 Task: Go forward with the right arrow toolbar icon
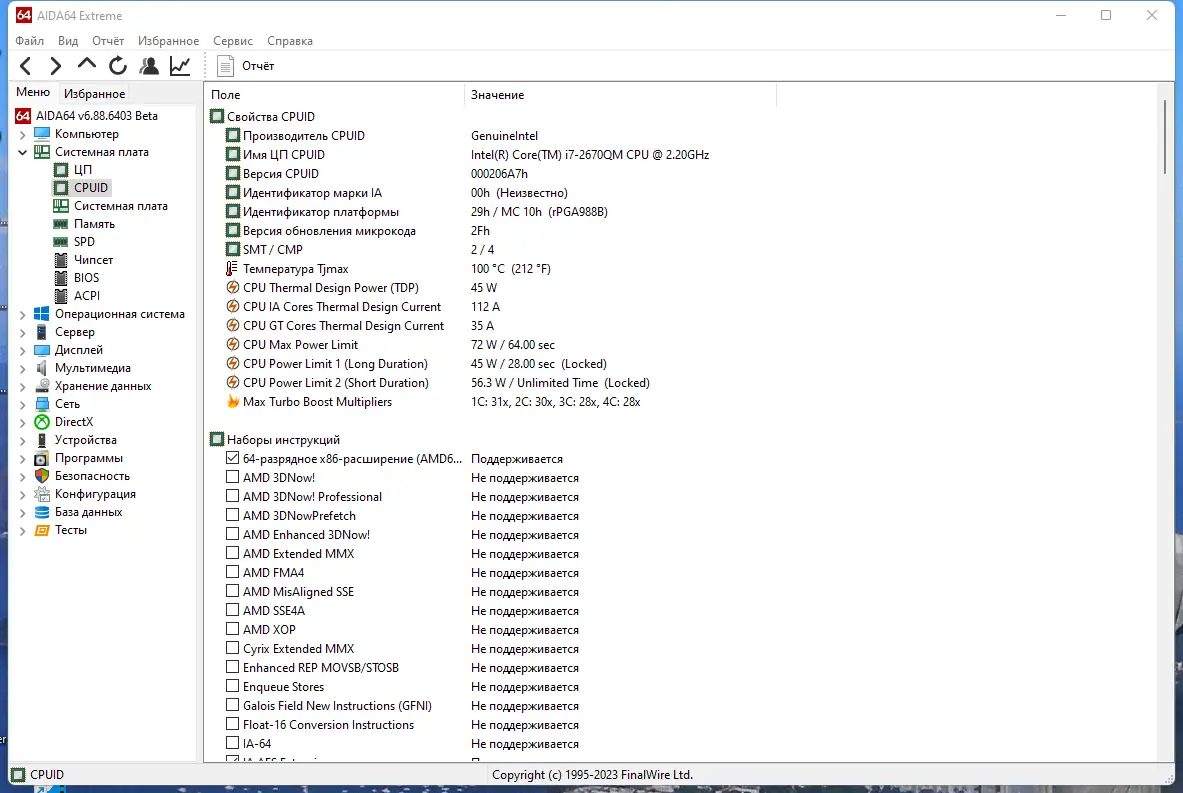coord(55,66)
